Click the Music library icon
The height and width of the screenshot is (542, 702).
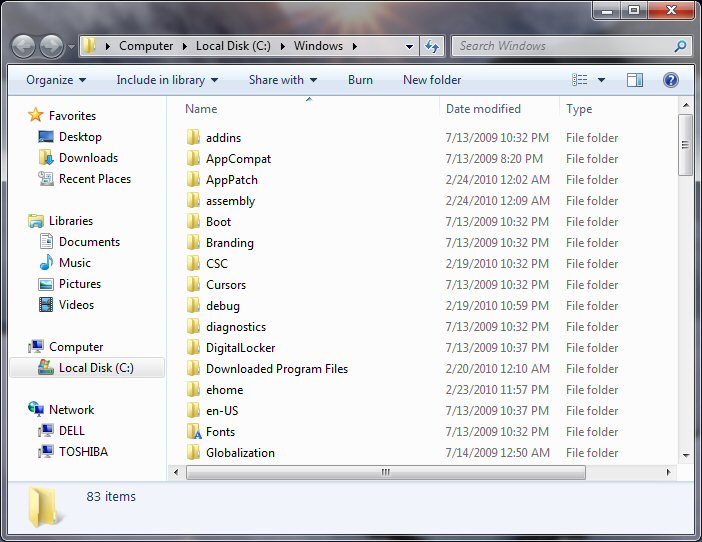coord(46,263)
